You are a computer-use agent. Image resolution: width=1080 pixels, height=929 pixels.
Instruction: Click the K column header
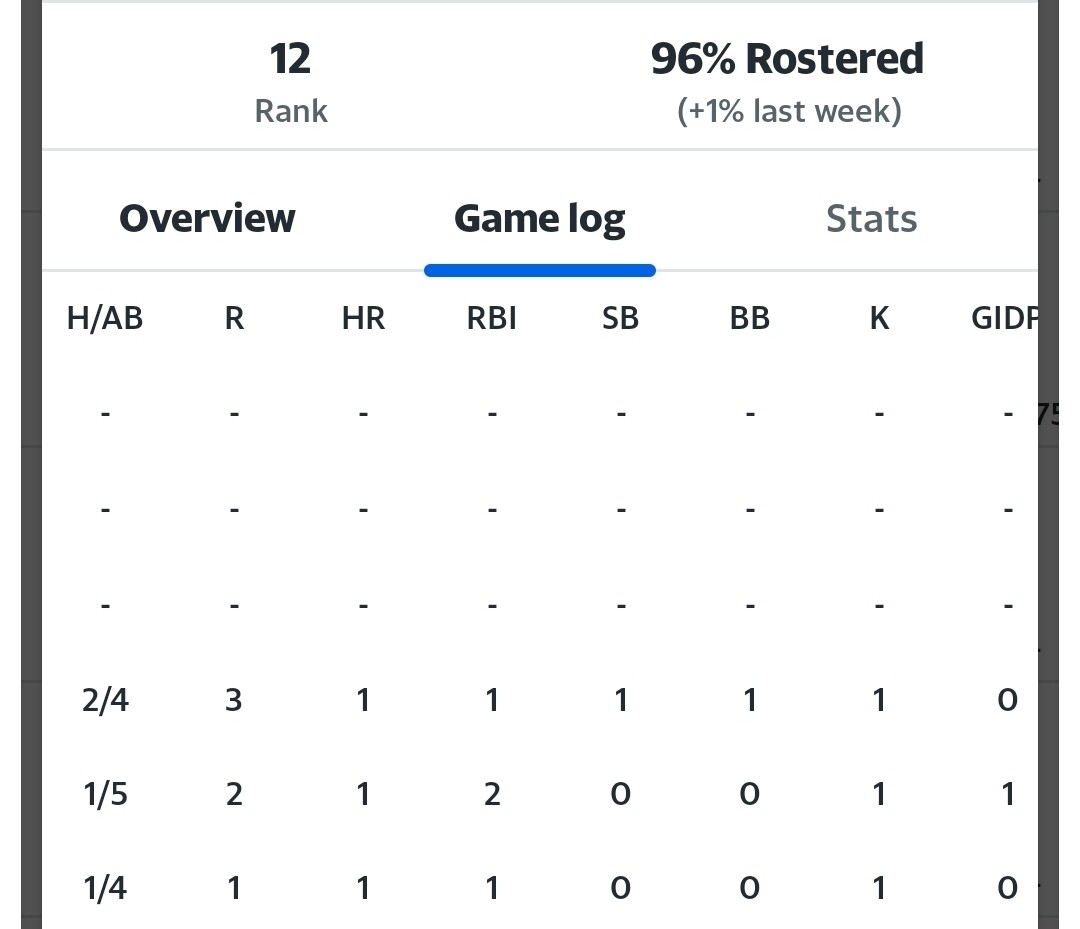pos(879,318)
